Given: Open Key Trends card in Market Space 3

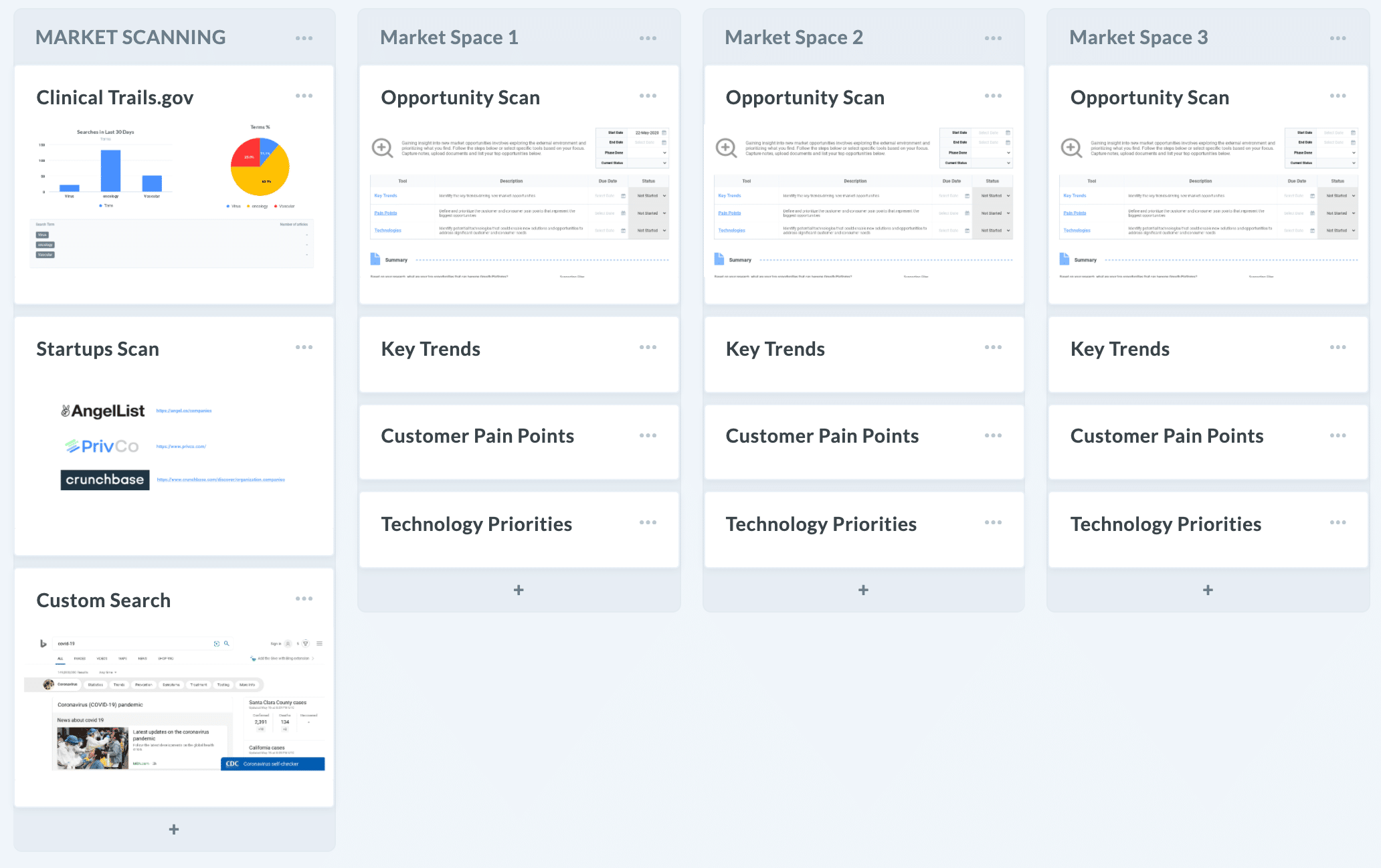Looking at the screenshot, I should coord(1208,354).
